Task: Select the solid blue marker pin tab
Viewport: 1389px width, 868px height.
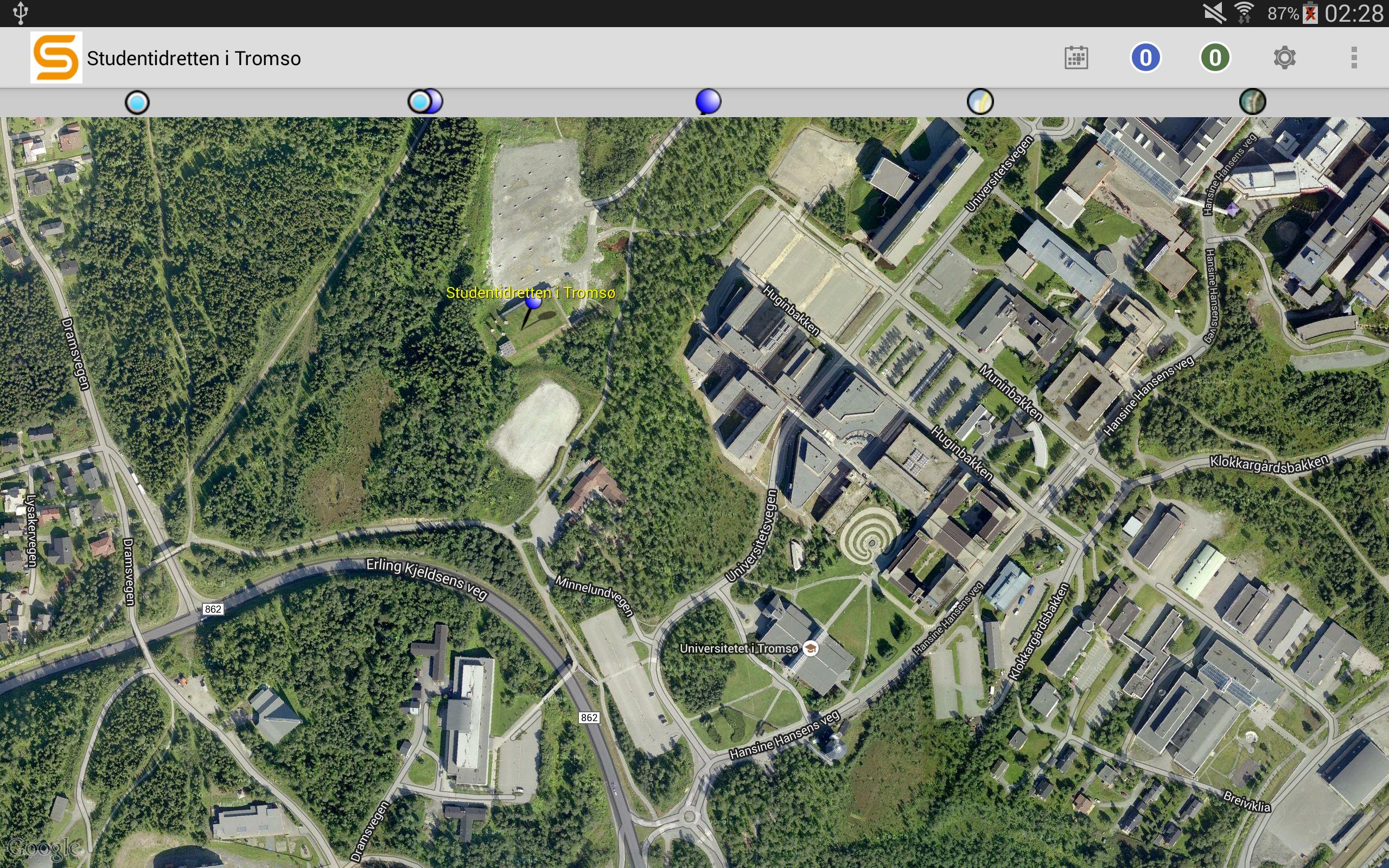Action: (x=708, y=101)
